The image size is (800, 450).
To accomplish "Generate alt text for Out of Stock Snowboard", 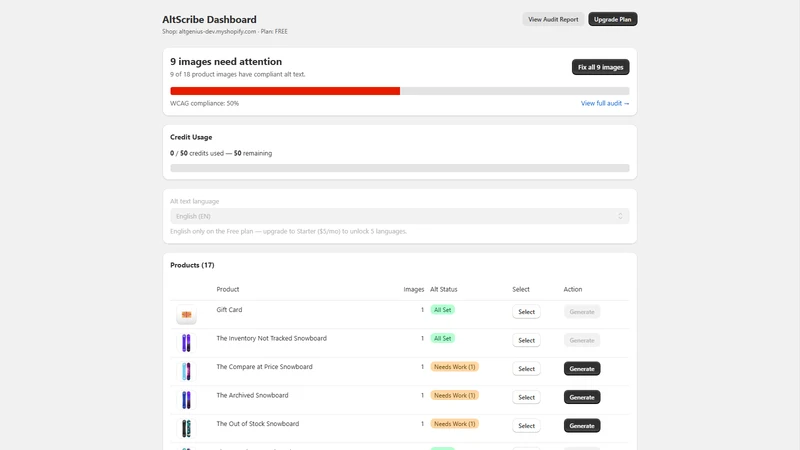I will point(582,426).
